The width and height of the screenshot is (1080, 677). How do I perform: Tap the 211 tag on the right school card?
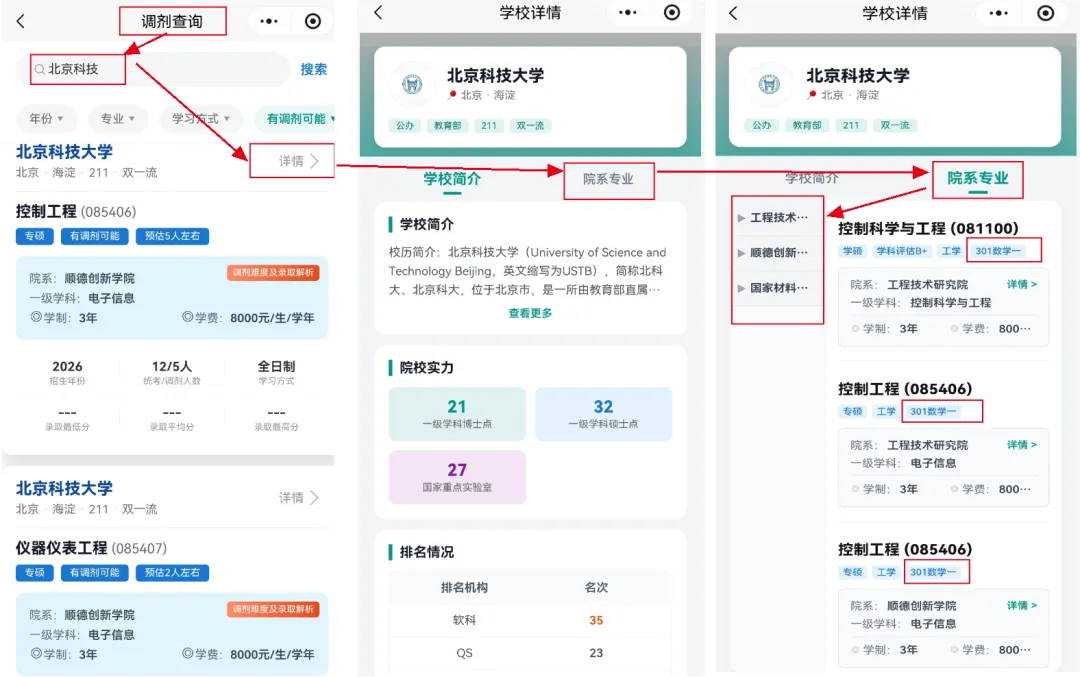click(x=851, y=125)
